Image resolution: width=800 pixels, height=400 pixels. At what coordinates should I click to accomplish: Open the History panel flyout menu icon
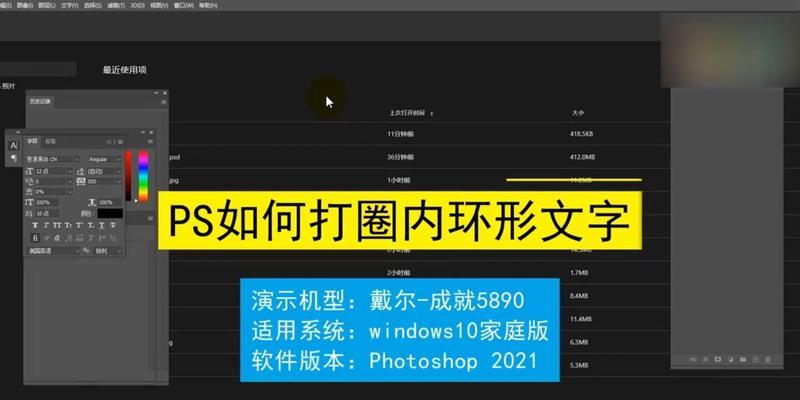click(x=164, y=102)
